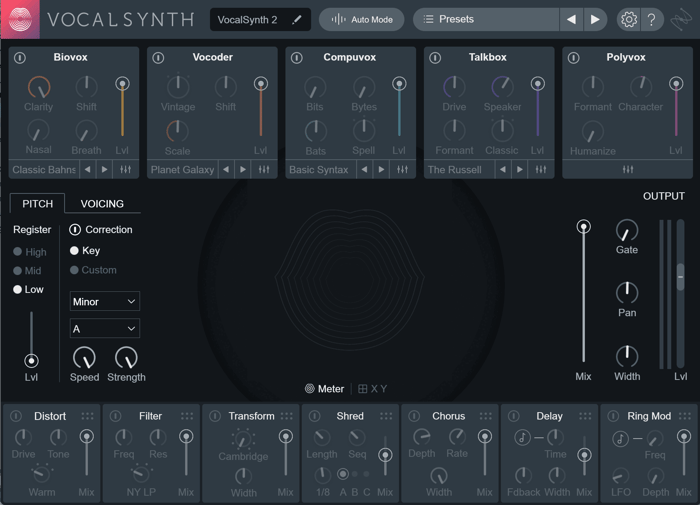Screen dimensions: 700x505
Task: Click the Biovox Lvl slider handle
Action: 122,83
